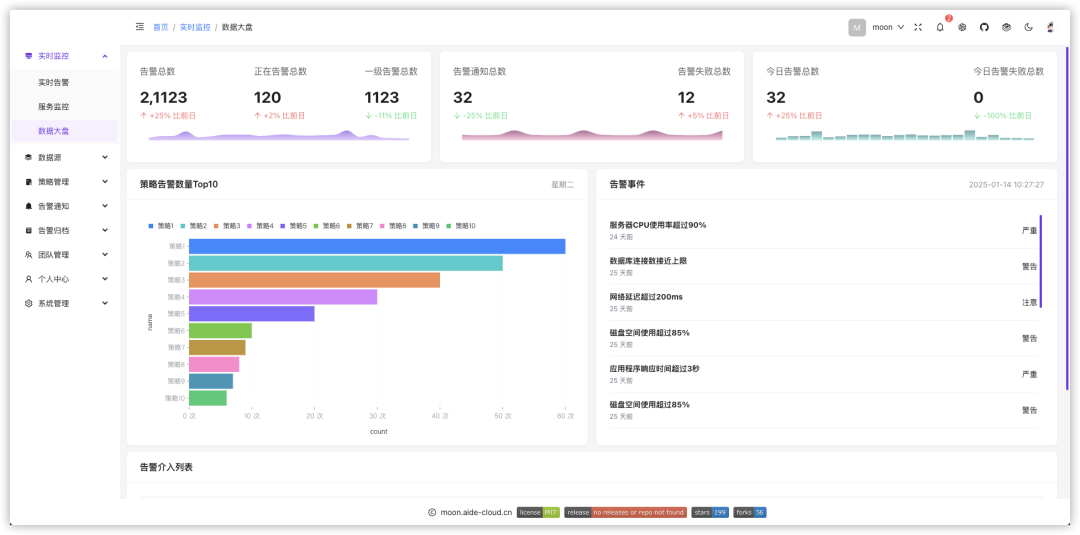Screen dimensions: 1080x535
Task: Toggle dark mode with the moon icon
Action: coord(1028,28)
